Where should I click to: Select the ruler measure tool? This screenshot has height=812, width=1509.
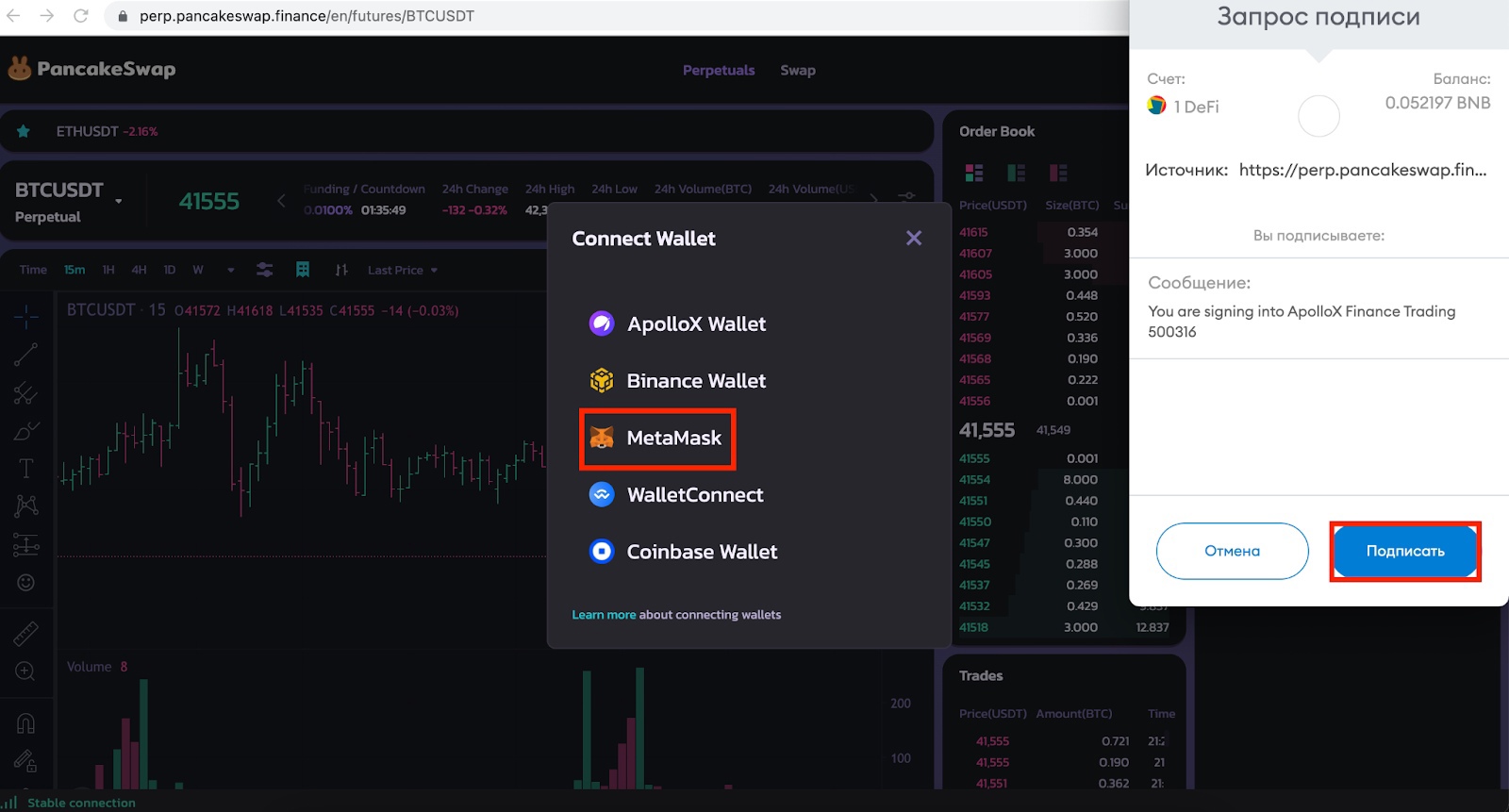pos(25,633)
